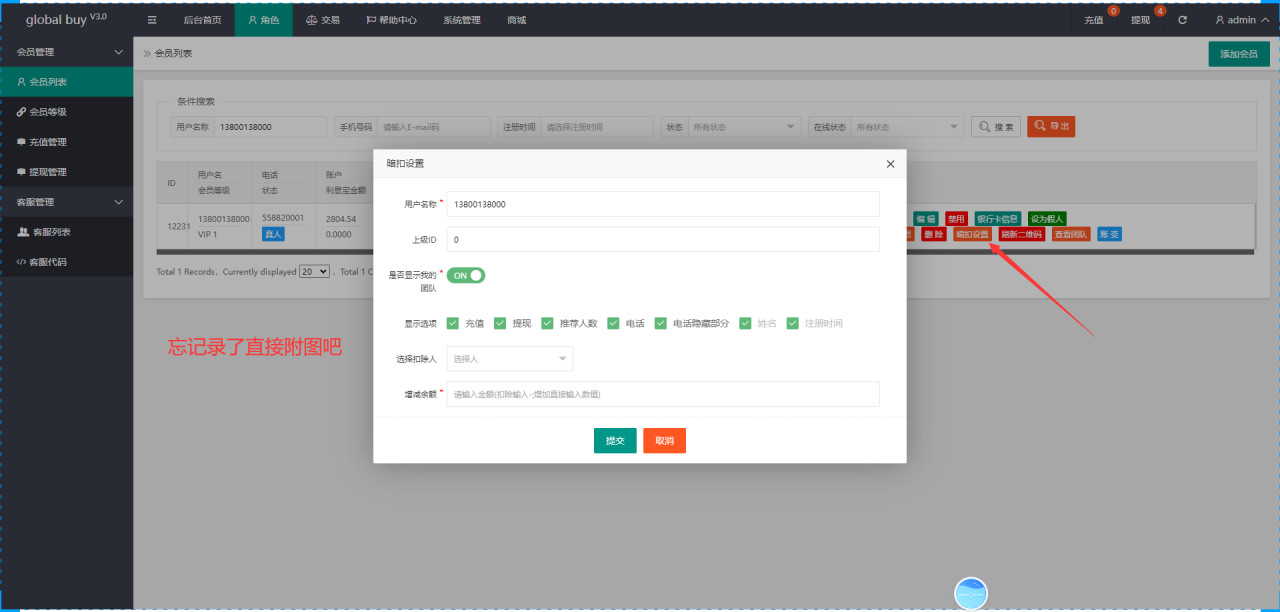Click the refresh icon in top bar
The height and width of the screenshot is (612, 1280).
pos(1183,20)
